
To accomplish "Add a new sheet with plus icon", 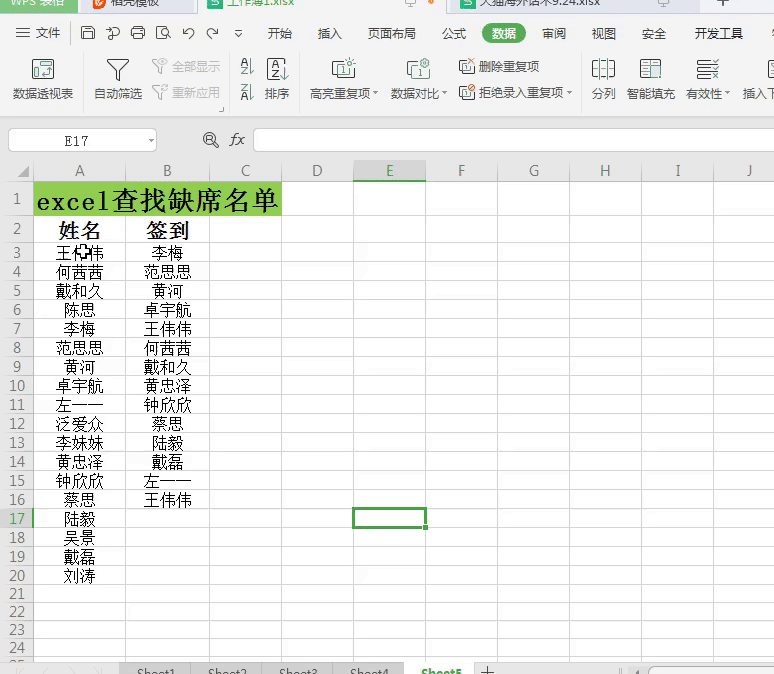I will (487, 670).
